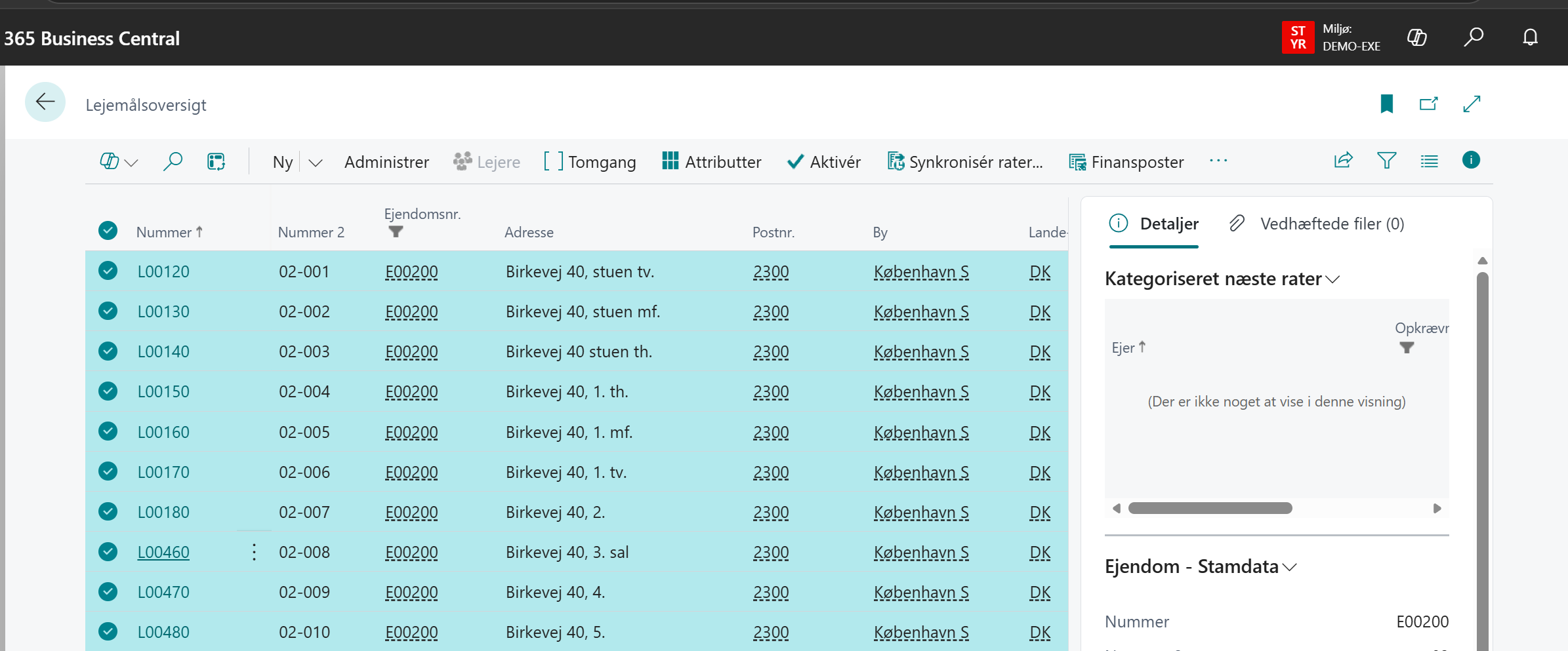Open the Adresse column header menu

click(529, 232)
